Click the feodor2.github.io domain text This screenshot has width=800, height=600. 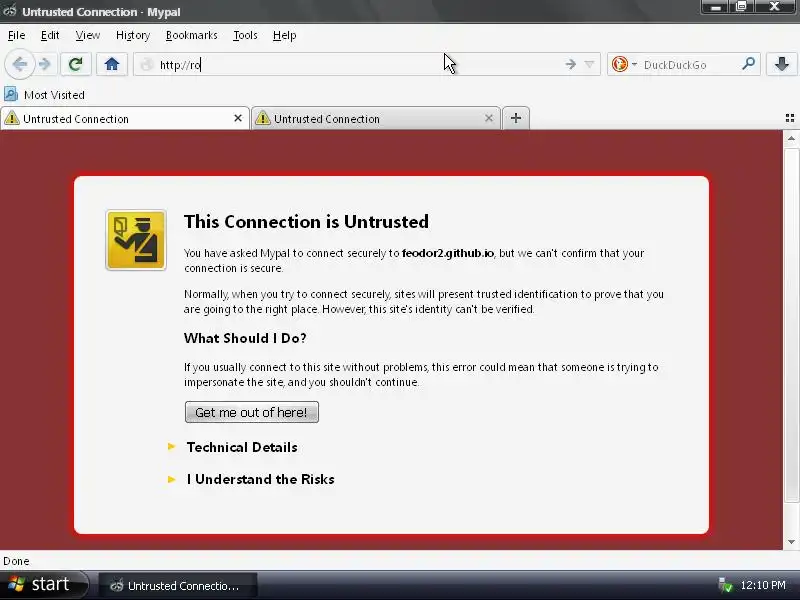pyautogui.click(x=447, y=253)
